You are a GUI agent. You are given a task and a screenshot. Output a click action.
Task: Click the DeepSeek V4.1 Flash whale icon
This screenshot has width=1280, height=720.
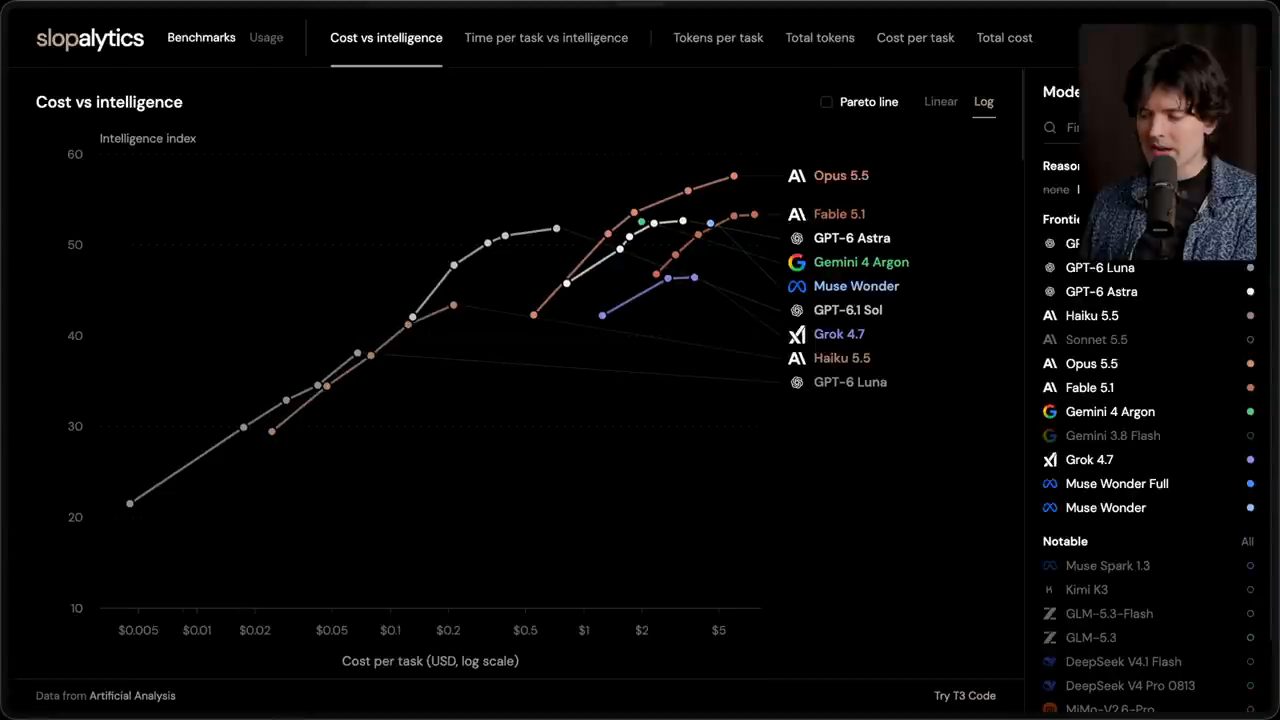click(x=1050, y=662)
